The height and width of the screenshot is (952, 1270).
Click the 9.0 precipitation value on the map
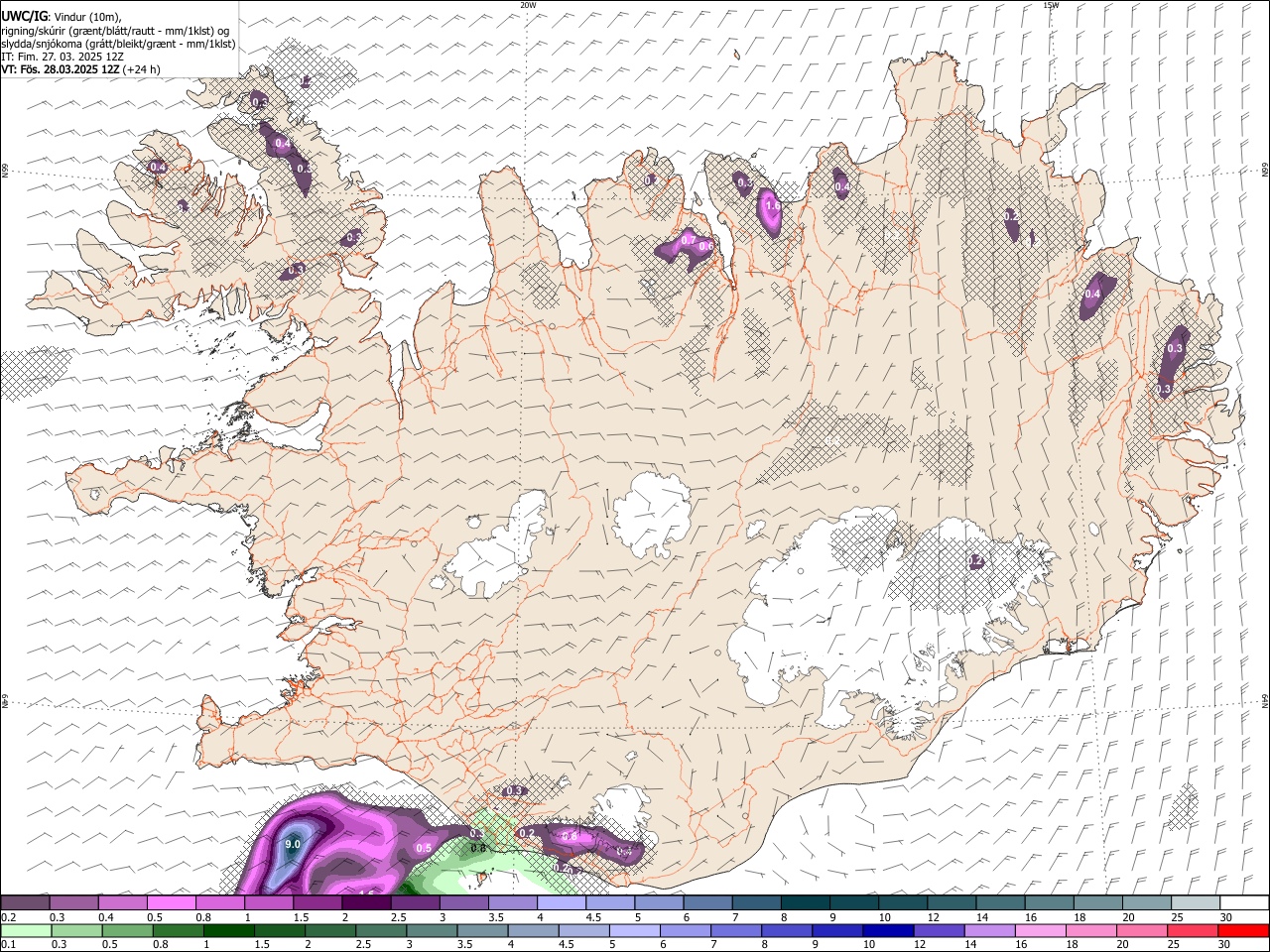click(x=292, y=844)
